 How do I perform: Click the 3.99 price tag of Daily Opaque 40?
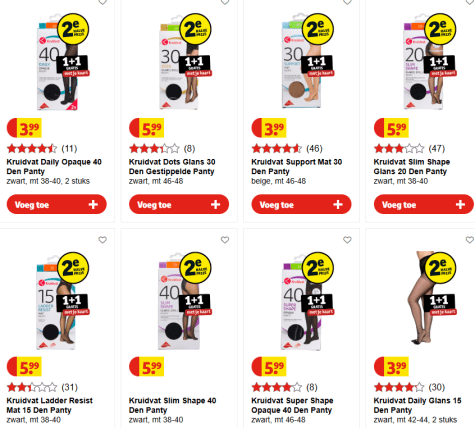tap(24, 128)
